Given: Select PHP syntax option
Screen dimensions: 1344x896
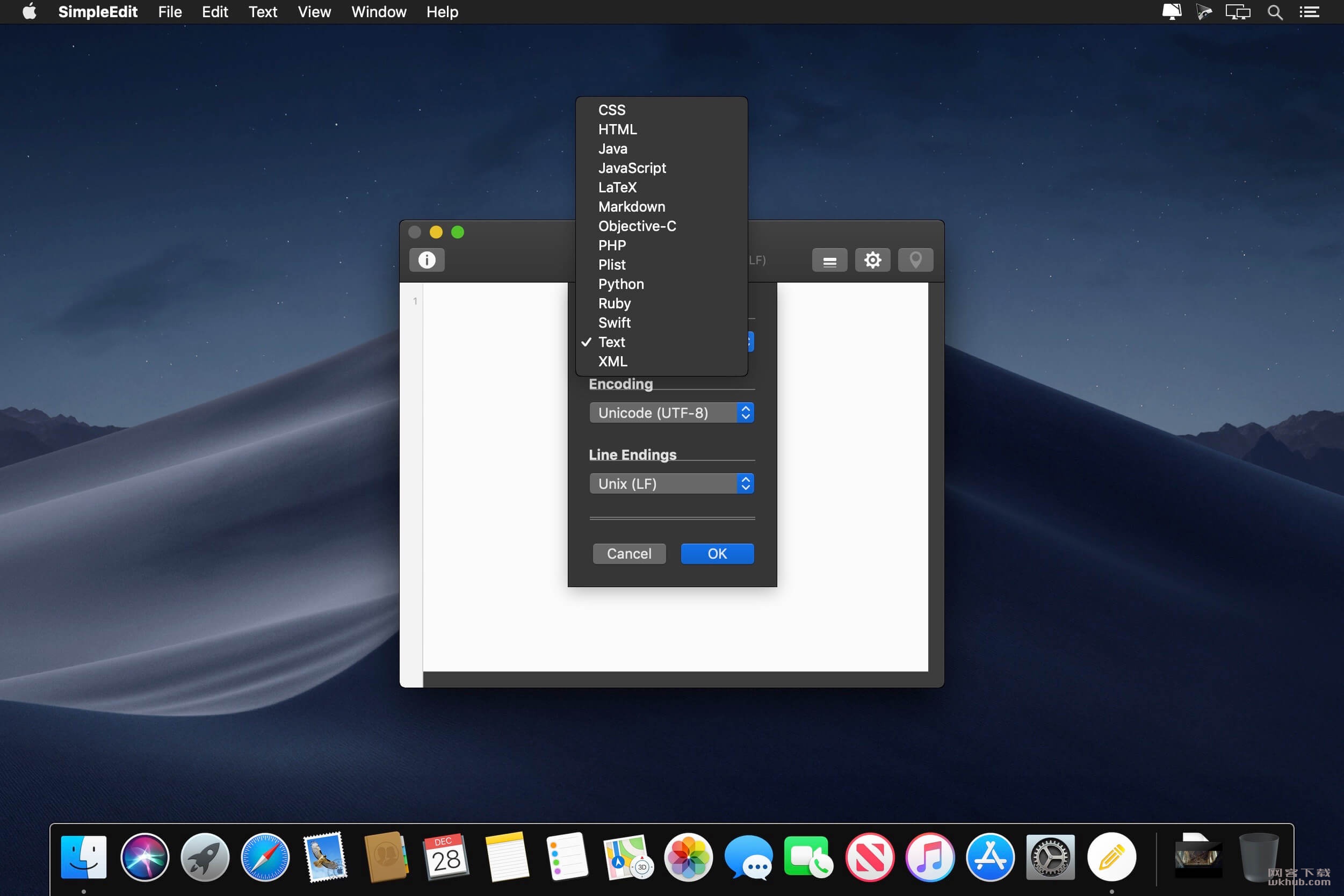Looking at the screenshot, I should click(662, 245).
